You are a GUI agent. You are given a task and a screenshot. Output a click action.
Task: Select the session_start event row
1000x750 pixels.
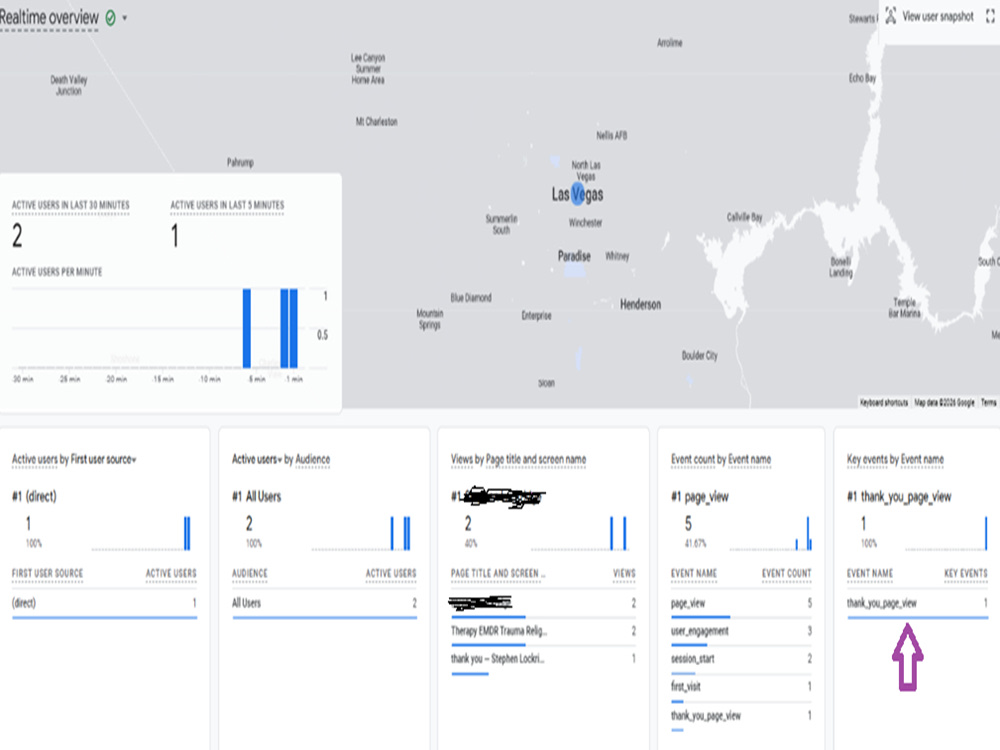[x=741, y=659]
